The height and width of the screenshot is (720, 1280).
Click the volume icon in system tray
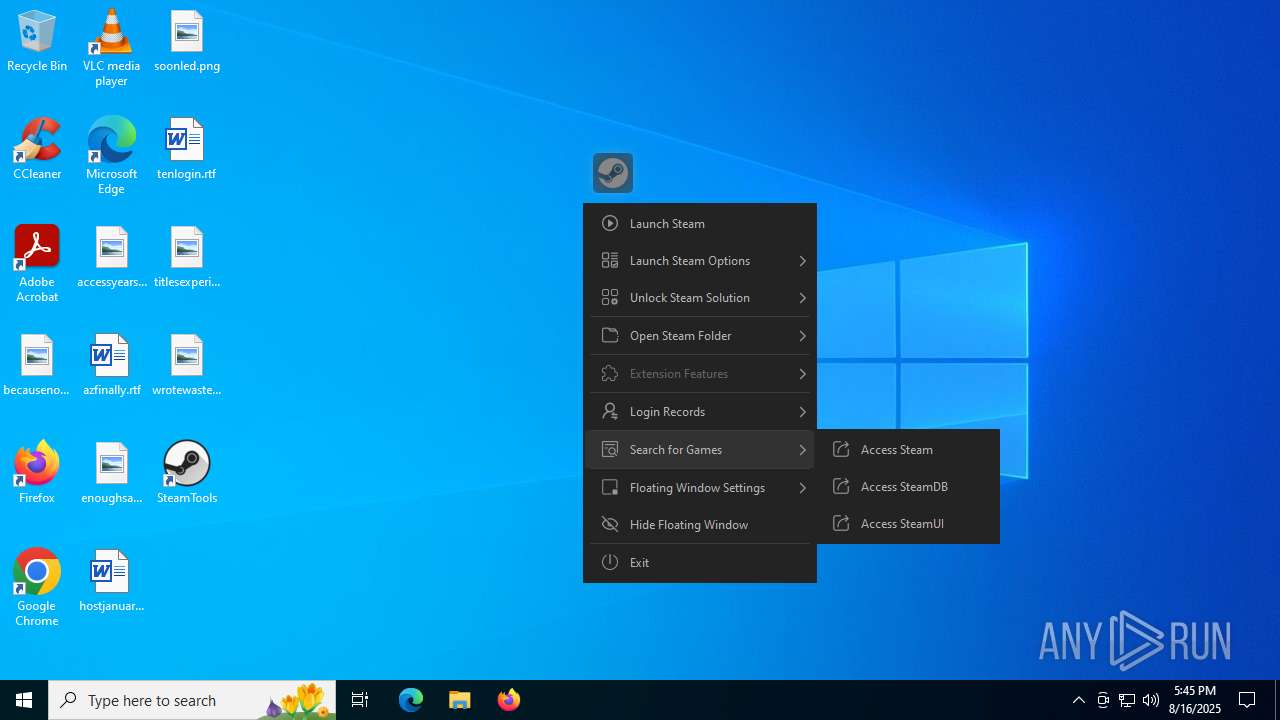[x=1151, y=700]
